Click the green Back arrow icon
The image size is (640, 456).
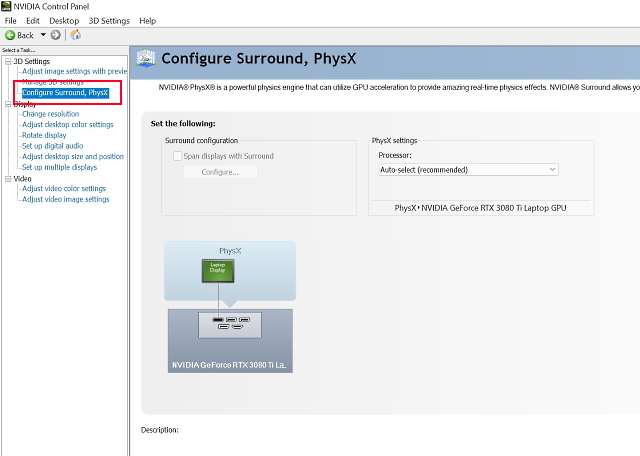(10, 35)
